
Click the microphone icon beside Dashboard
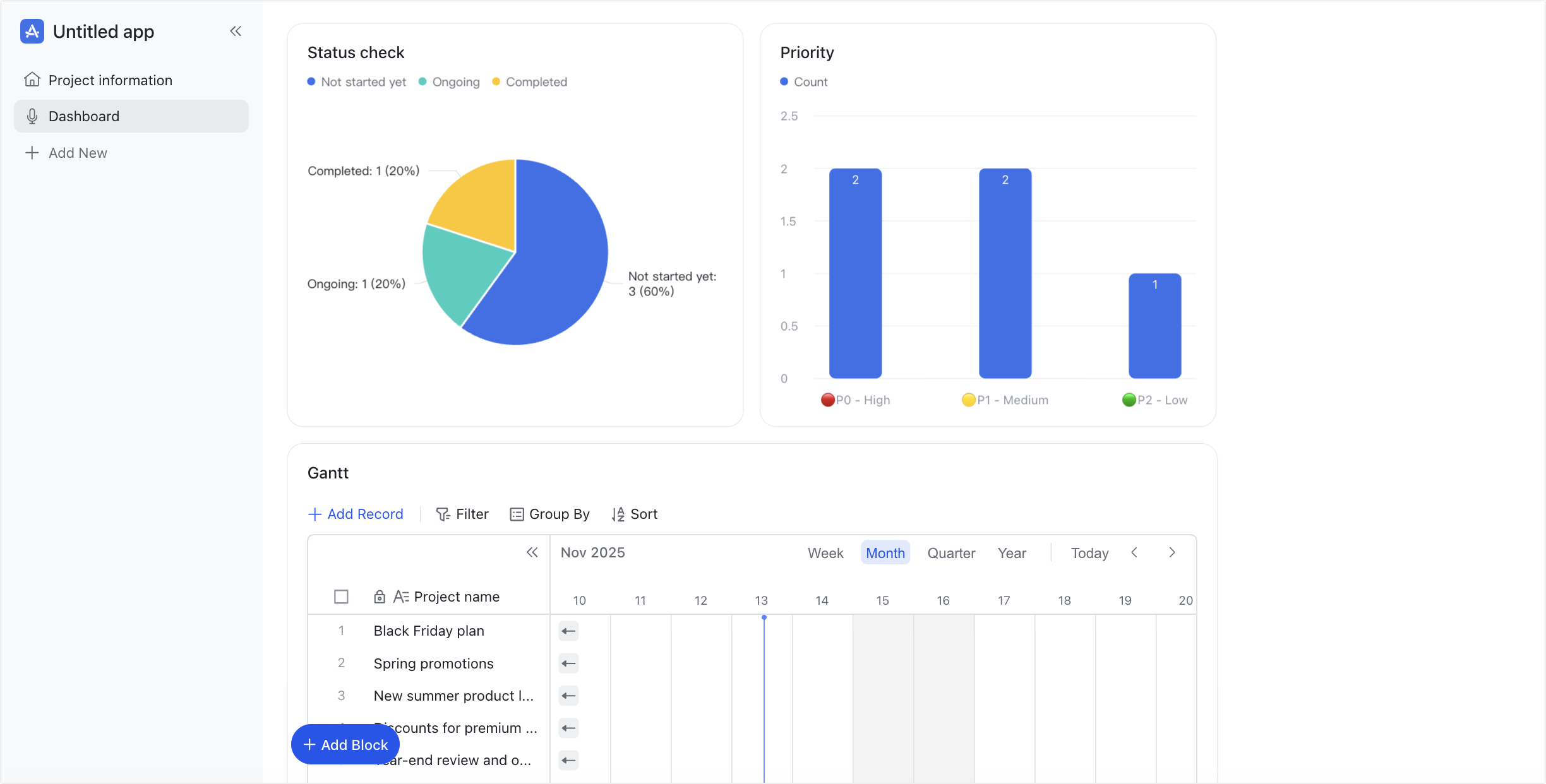pyautogui.click(x=32, y=116)
